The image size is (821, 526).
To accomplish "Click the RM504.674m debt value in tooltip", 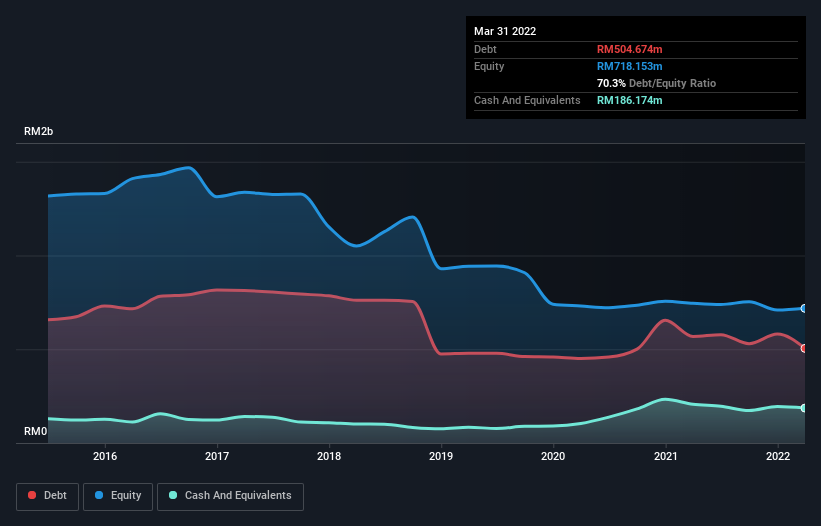I will click(x=631, y=49).
